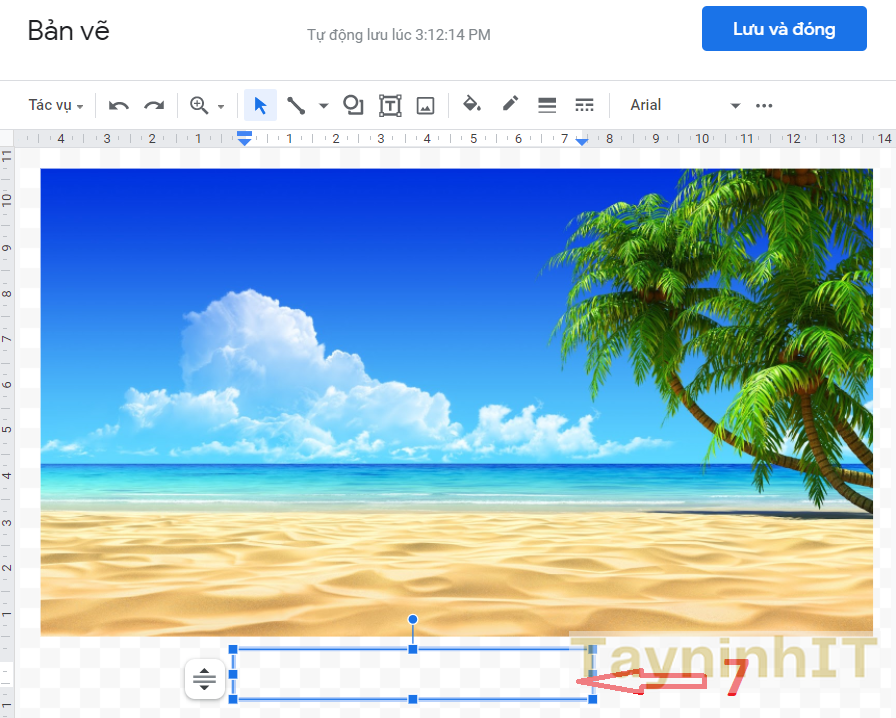The width and height of the screenshot is (896, 718).
Task: Open the border dash style options
Action: pos(585,105)
